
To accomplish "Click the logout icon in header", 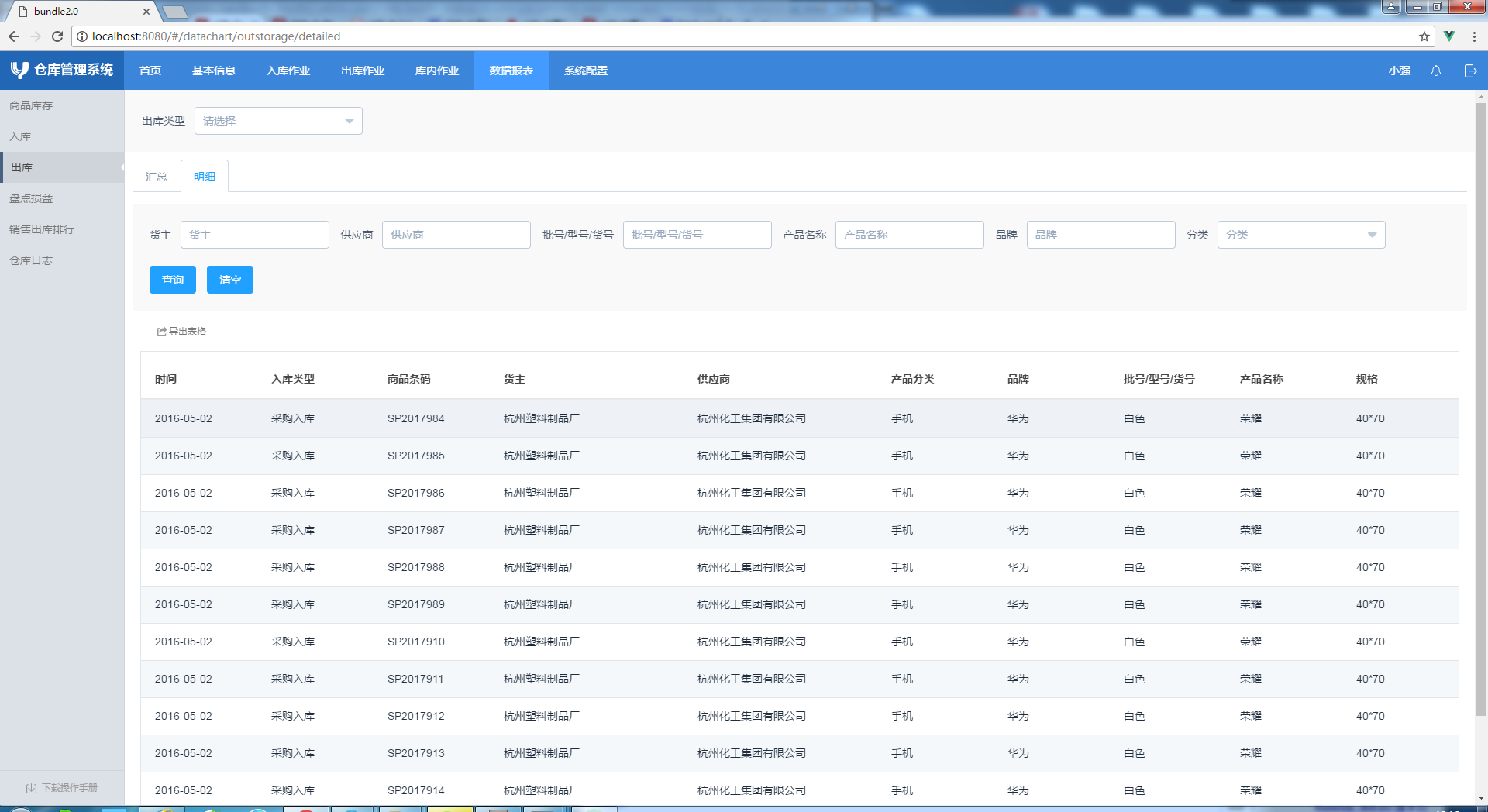I will (1470, 71).
